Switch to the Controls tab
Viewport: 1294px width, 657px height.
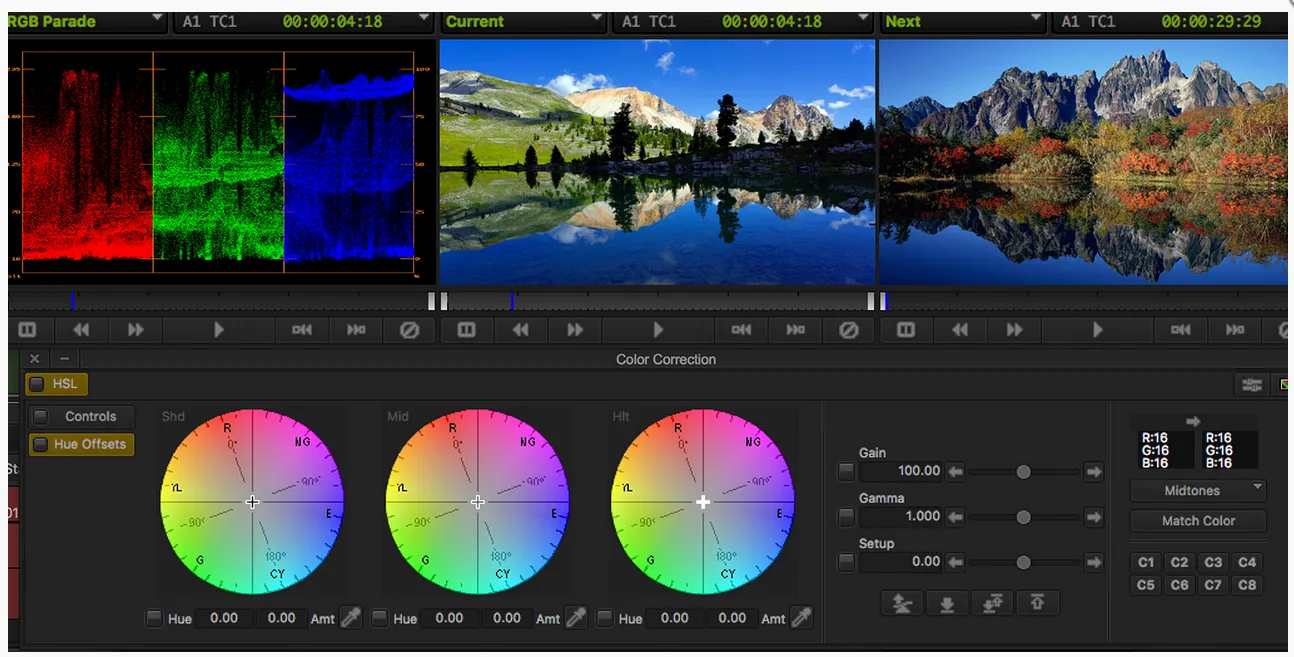(x=80, y=416)
